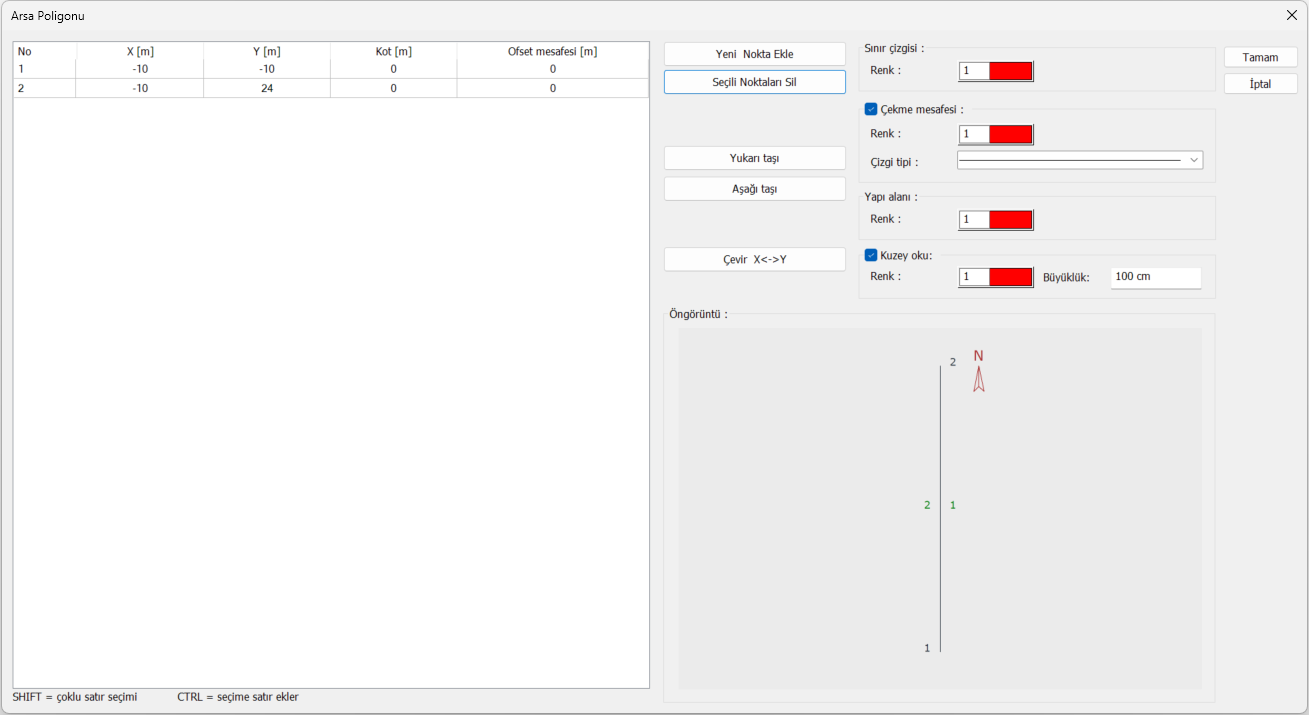This screenshot has width=1309, height=715.
Task: Click the Ofset mesafesi column header
Action: tap(552, 51)
